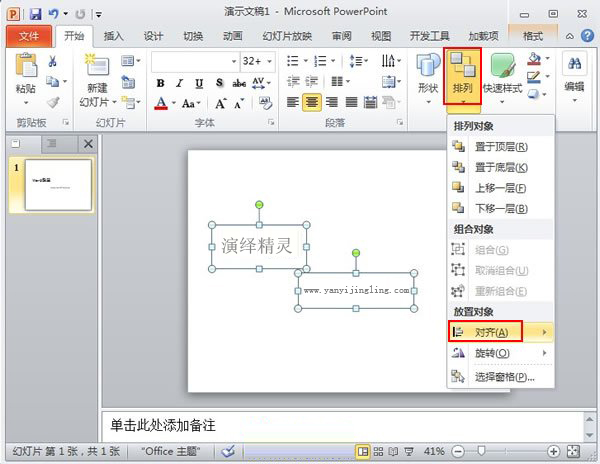Open the Change Case Aa dropdown
This screenshot has height=464, width=600.
(191, 103)
